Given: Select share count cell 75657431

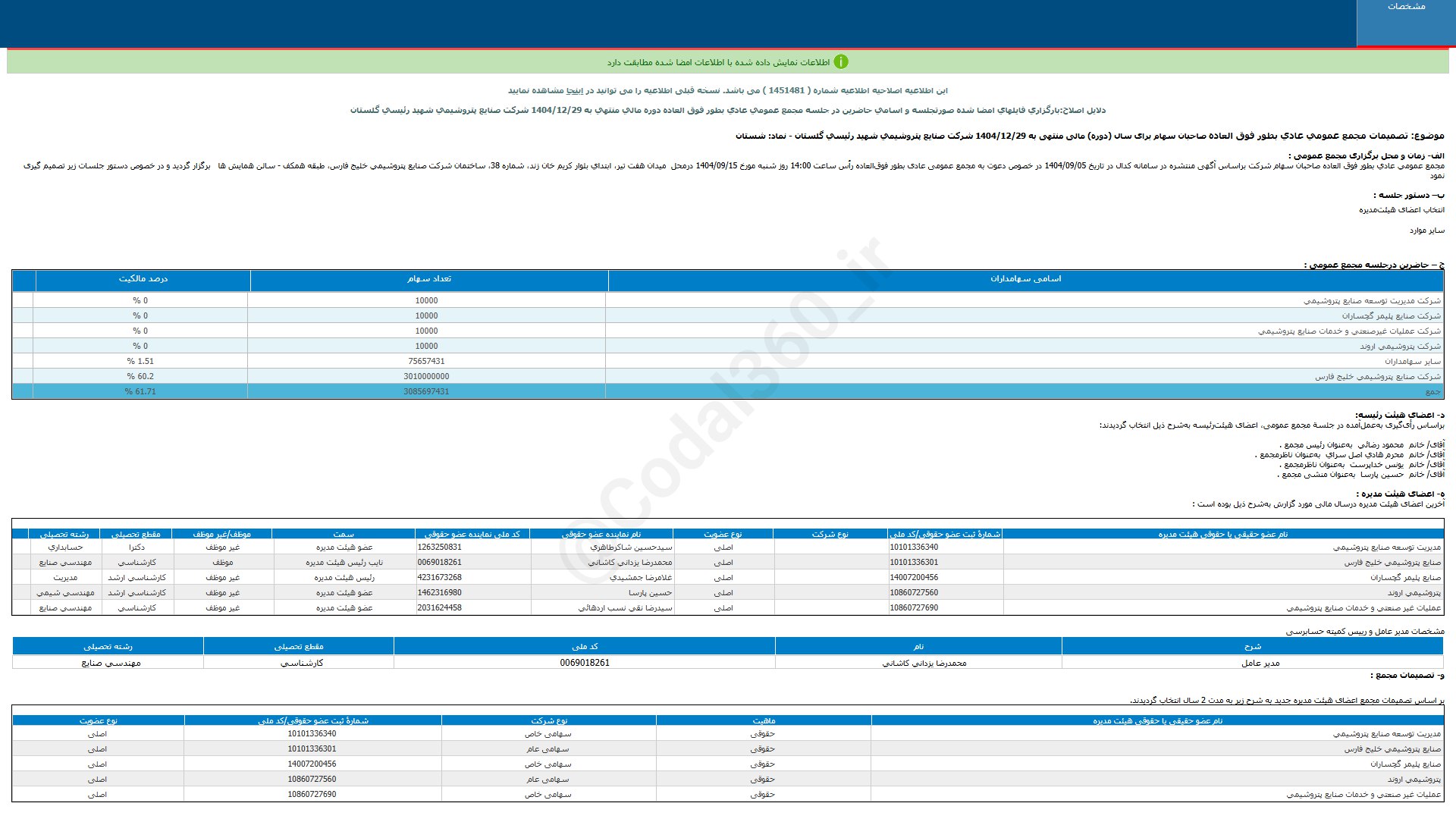Looking at the screenshot, I should [x=426, y=361].
